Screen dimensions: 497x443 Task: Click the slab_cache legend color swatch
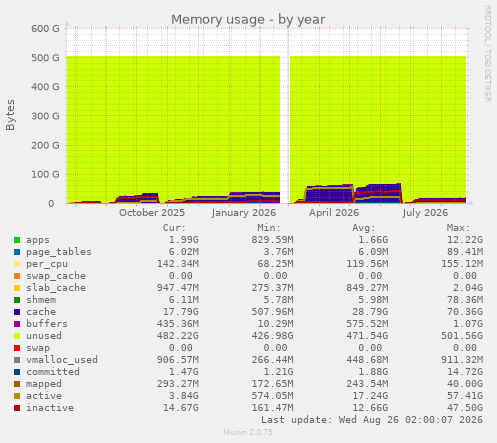pyautogui.click(x=17, y=288)
